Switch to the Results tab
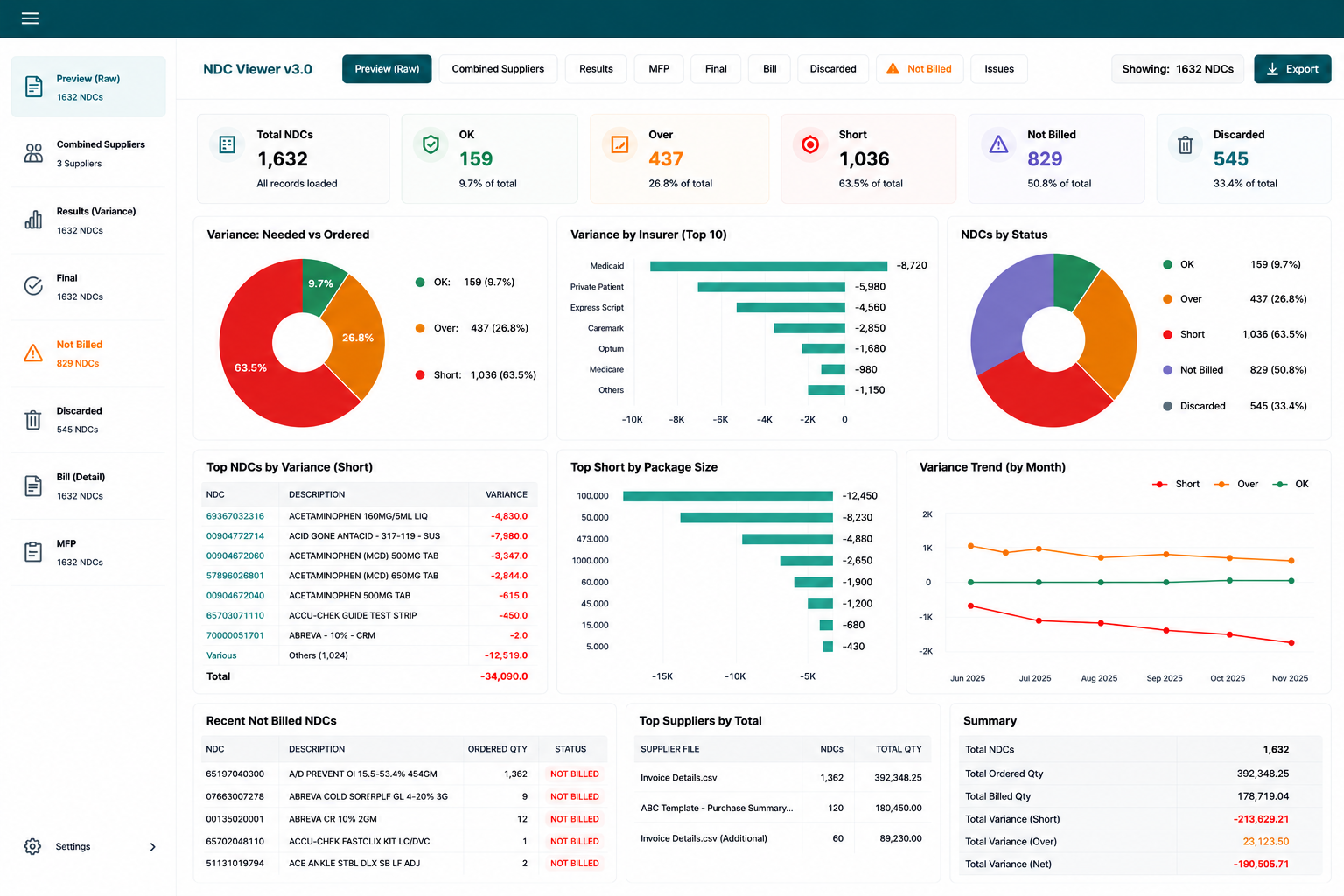Screen dimensions: 1344x896 coord(596,69)
